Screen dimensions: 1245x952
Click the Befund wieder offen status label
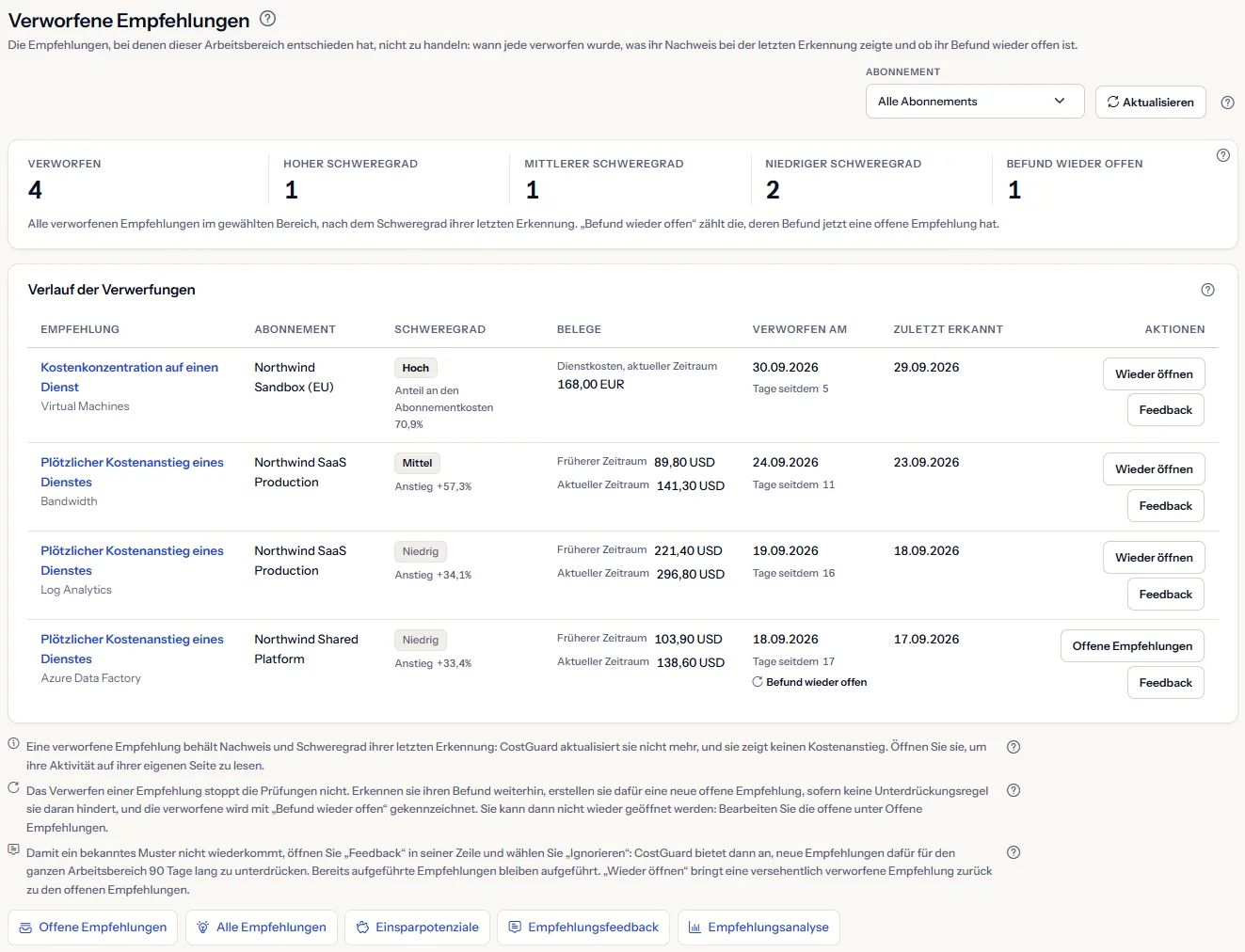coord(810,682)
